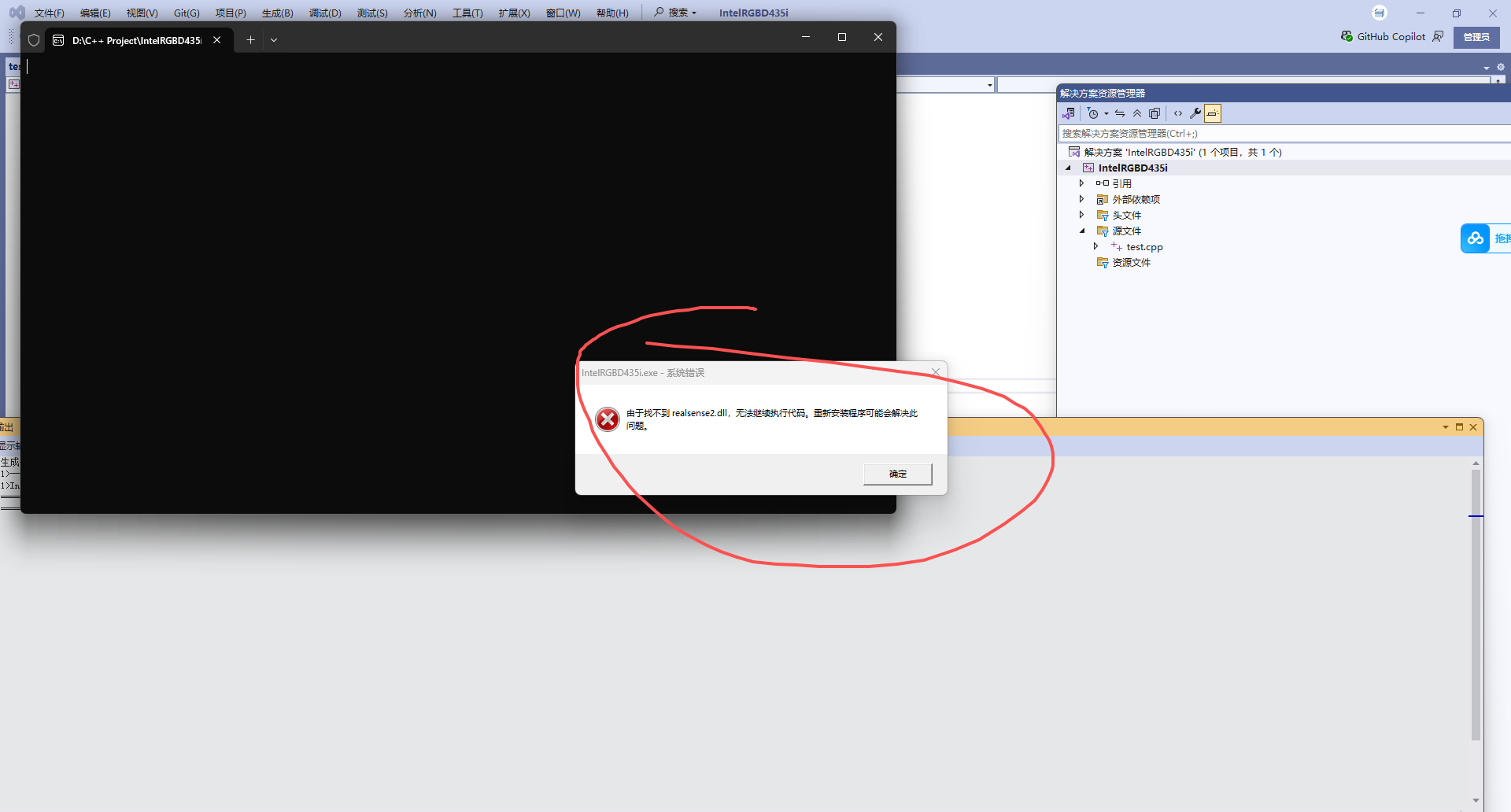Viewport: 1511px width, 812px height.
Task: Click the document well settings gear icon
Action: click(1501, 67)
